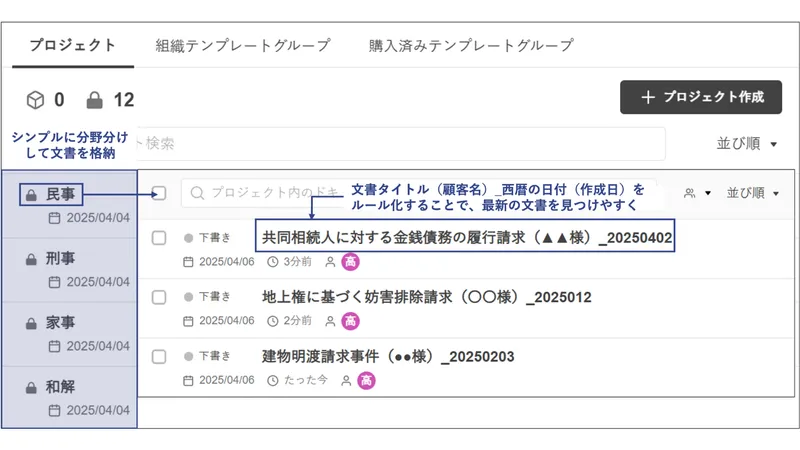Click the clock icon beside たった今
This screenshot has height=450, width=800.
[273, 381]
